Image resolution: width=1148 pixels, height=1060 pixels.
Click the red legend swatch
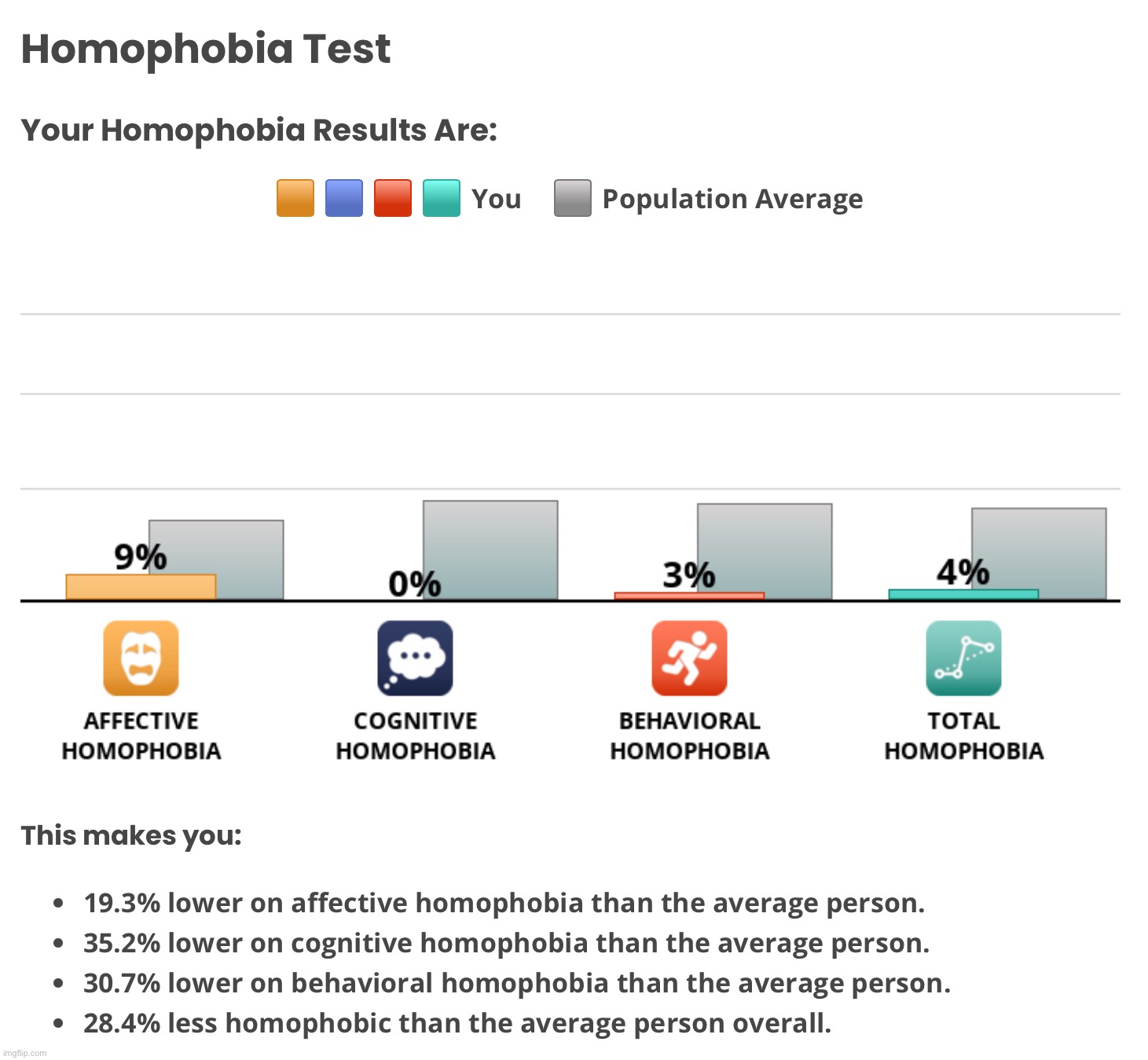tap(393, 198)
